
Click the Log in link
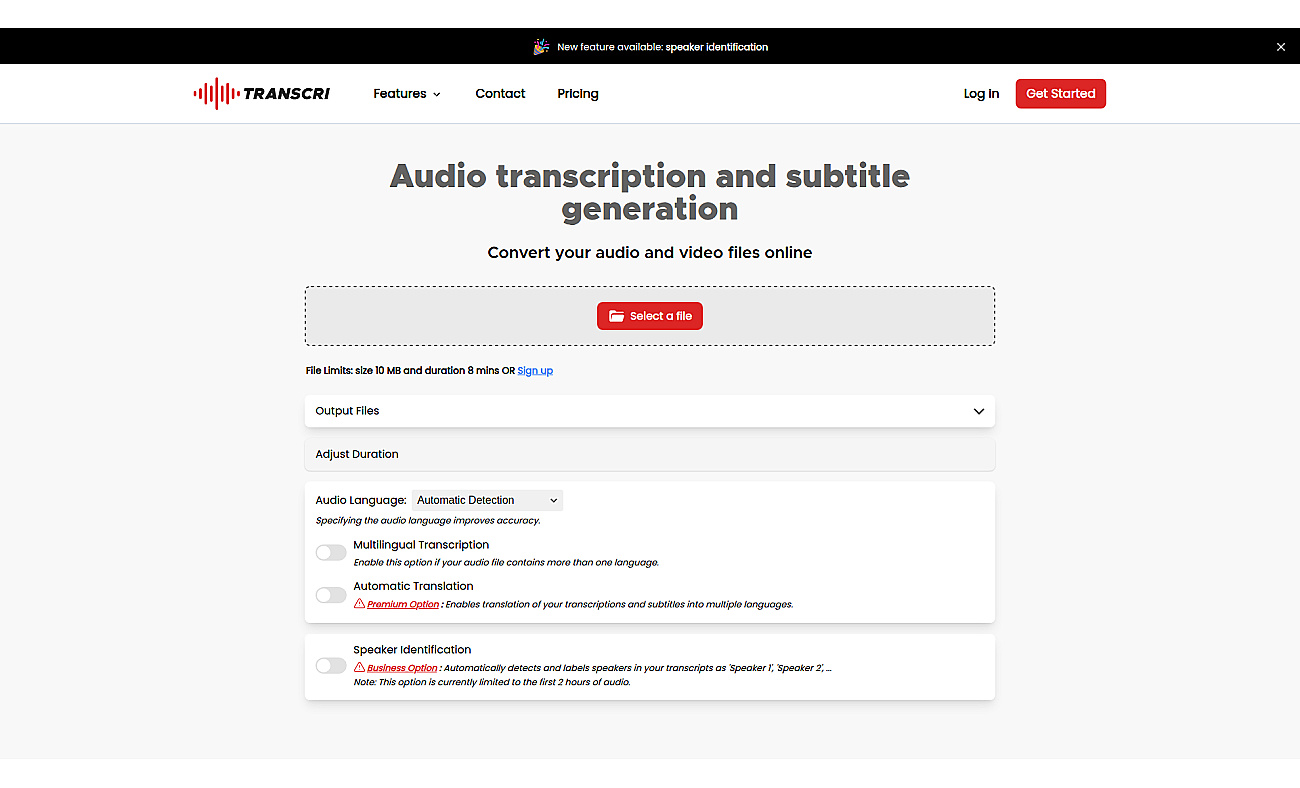click(x=981, y=94)
